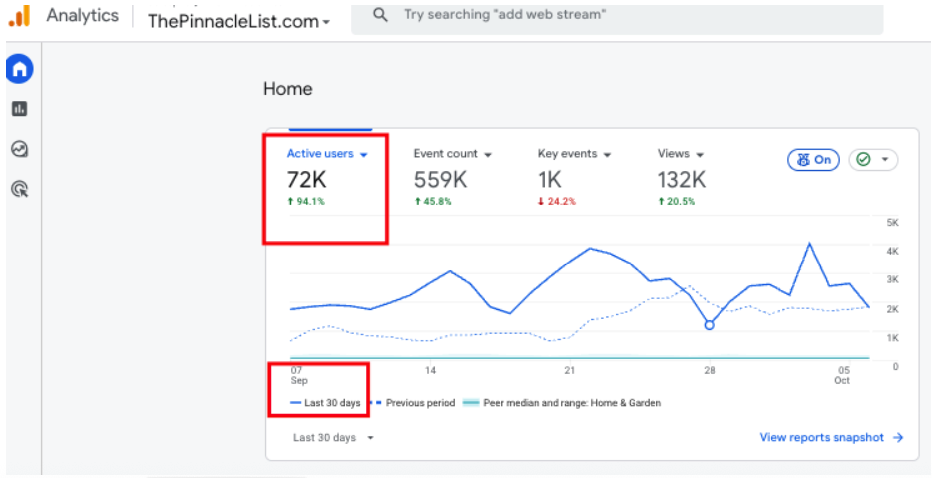Toggle the benchmarking On switch
The width and height of the screenshot is (932, 478).
point(813,160)
